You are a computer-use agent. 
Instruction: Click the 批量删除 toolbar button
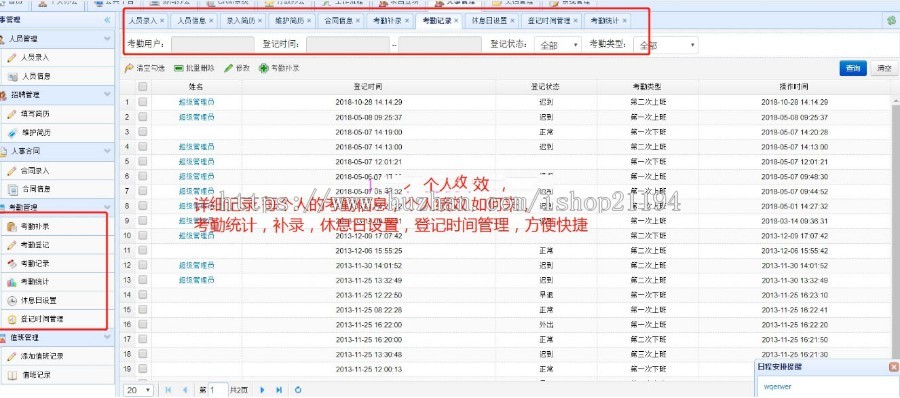click(194, 68)
